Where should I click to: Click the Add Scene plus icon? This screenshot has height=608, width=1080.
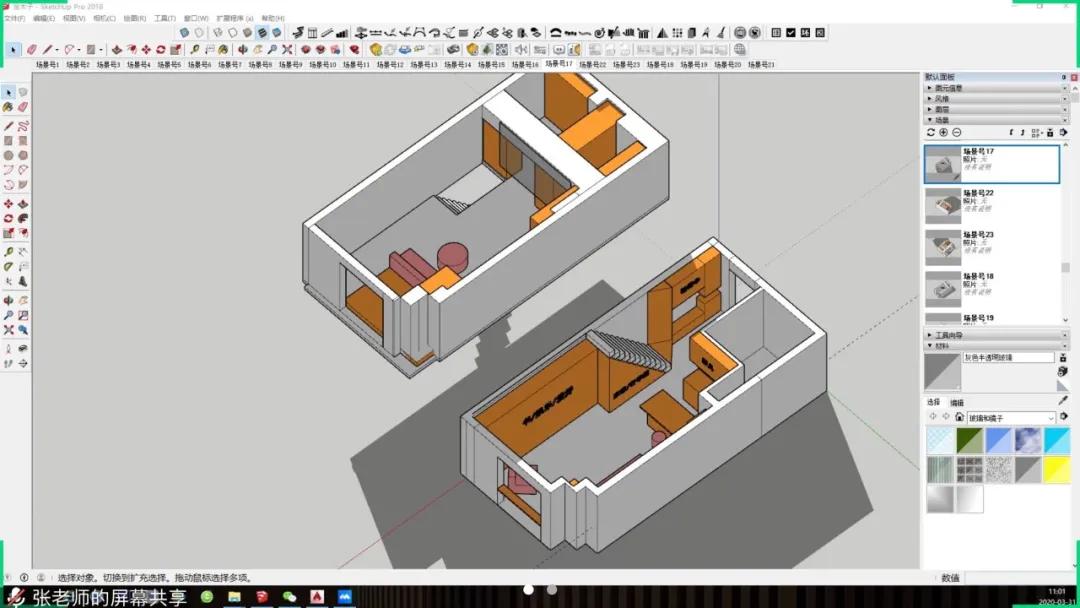943,132
